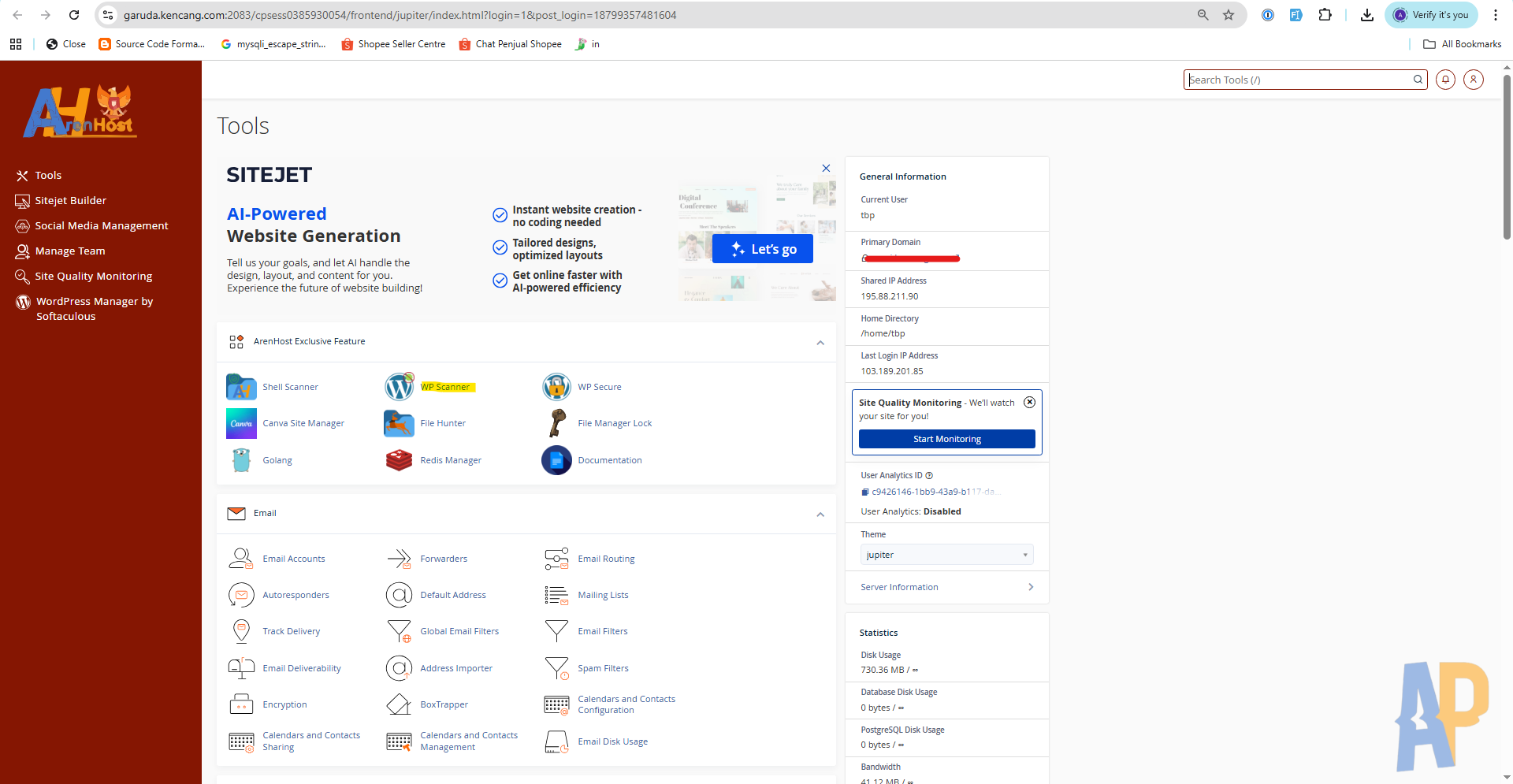Screen dimensions: 1513x784
Task: Close the Sitejet banner
Action: (826, 168)
